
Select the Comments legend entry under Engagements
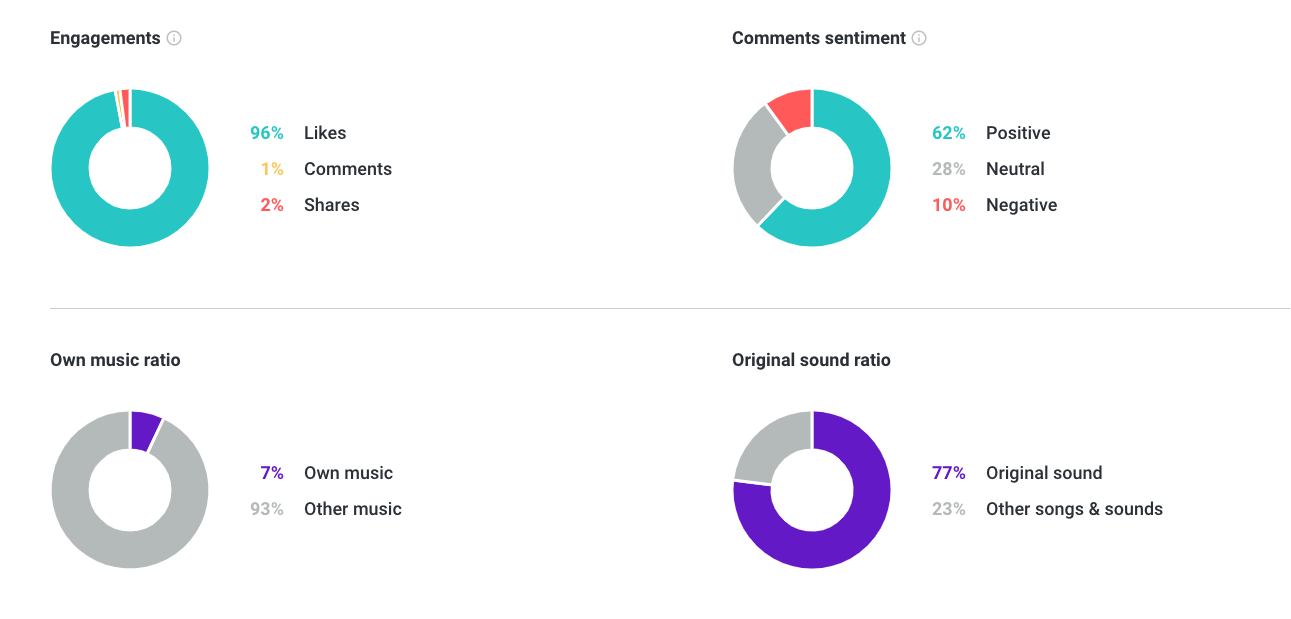(x=348, y=169)
